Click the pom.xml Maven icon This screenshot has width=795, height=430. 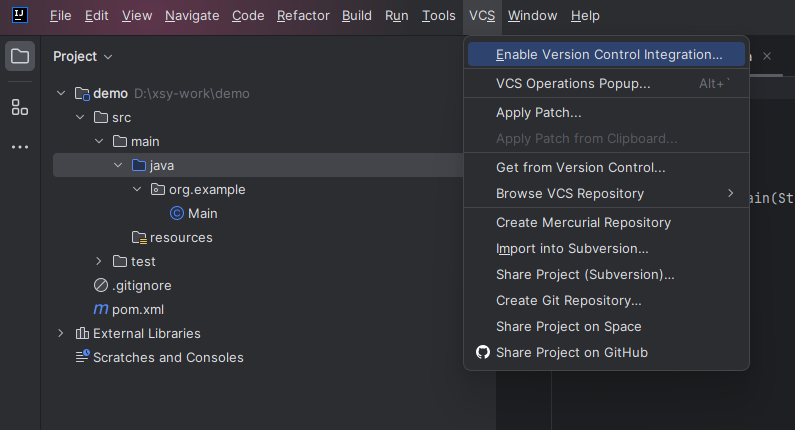[100, 309]
